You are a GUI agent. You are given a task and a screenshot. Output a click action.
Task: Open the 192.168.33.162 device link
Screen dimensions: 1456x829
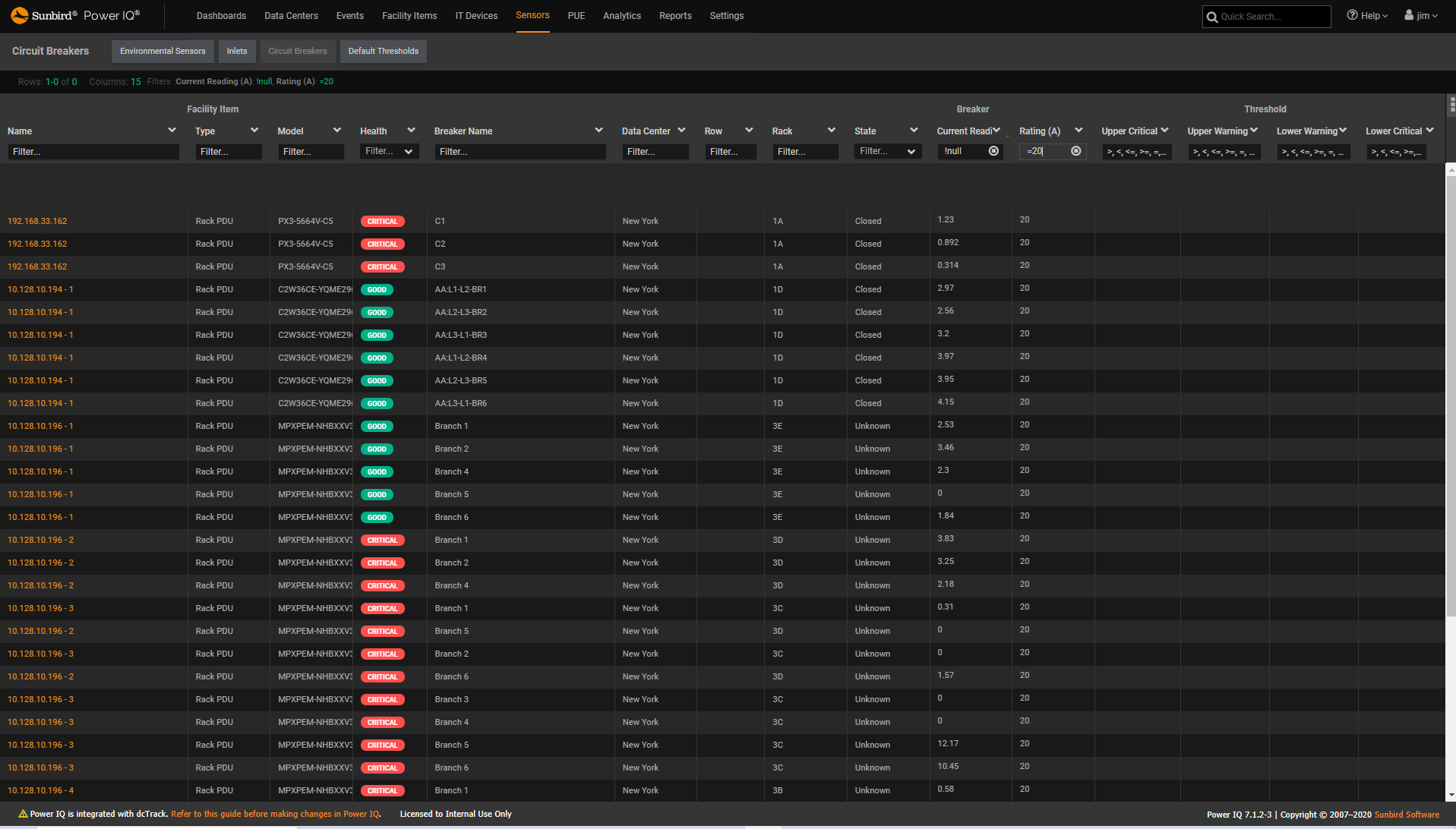[x=37, y=221]
